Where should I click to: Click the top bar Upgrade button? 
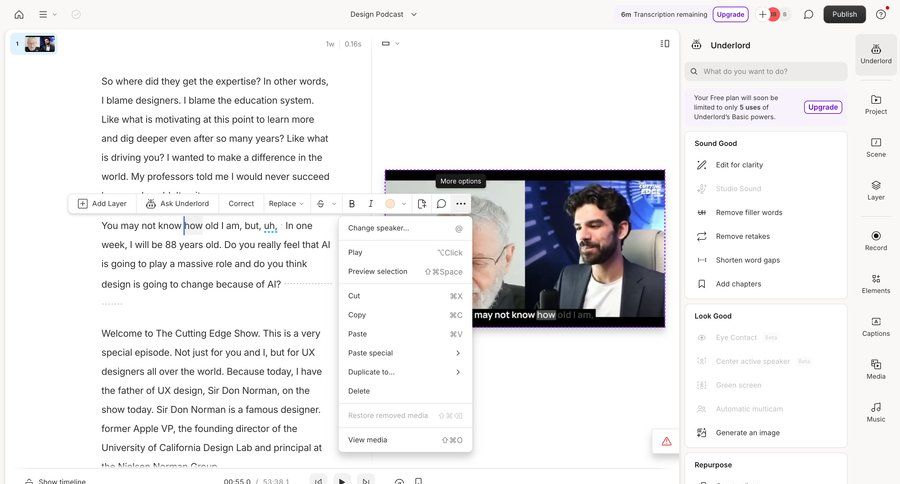tap(730, 14)
